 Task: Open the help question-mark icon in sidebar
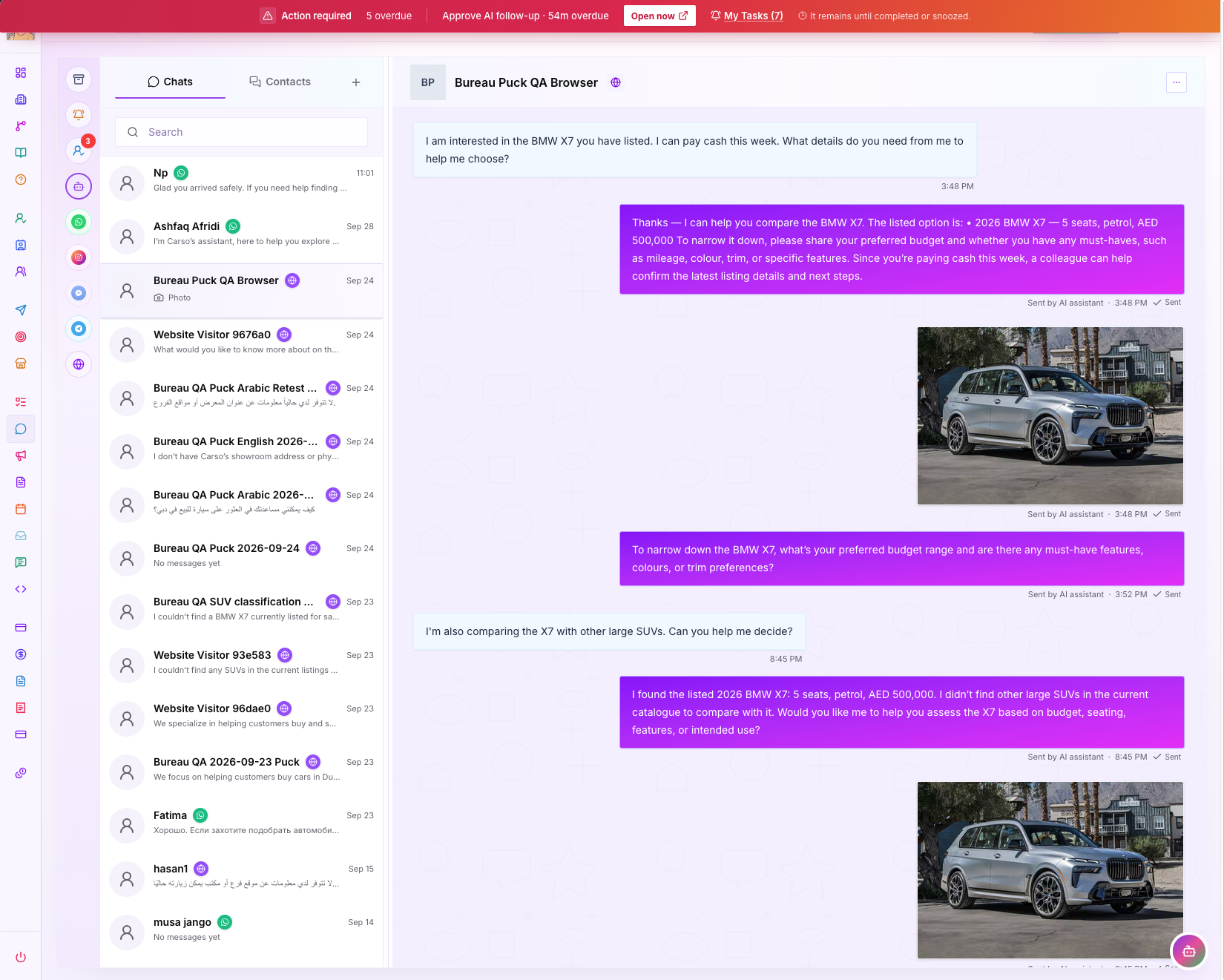[21, 180]
